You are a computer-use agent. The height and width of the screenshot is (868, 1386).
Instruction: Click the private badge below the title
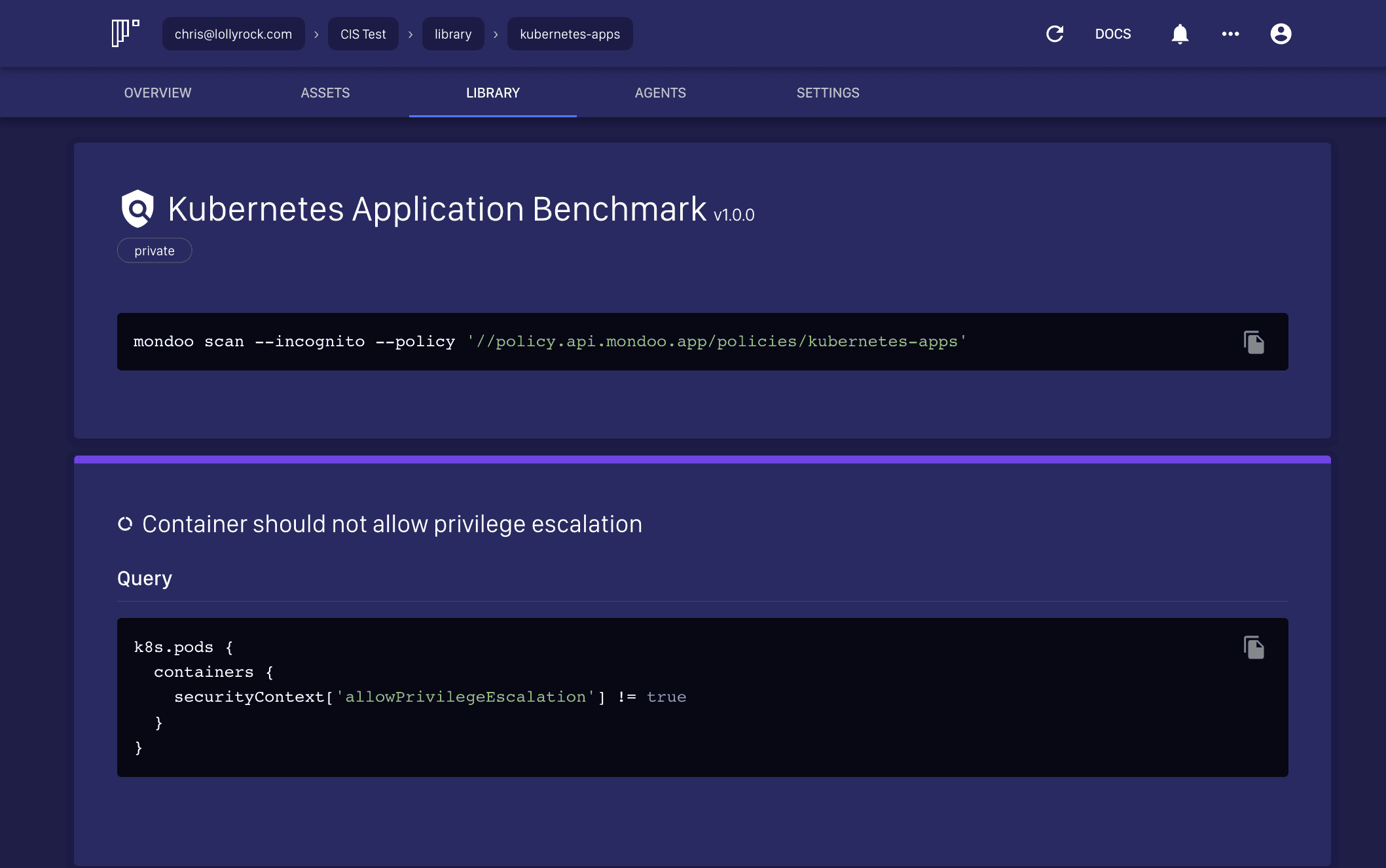154,250
